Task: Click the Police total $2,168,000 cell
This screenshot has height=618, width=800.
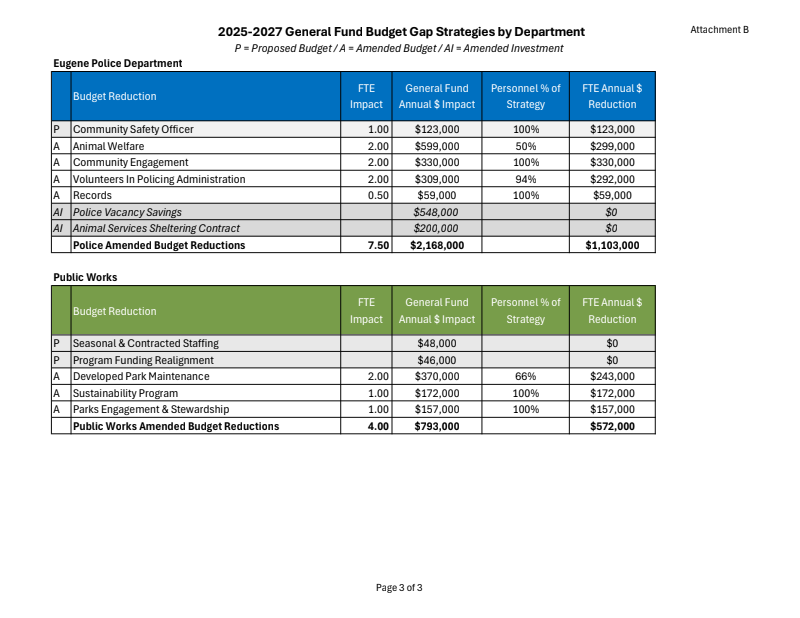Action: point(436,245)
